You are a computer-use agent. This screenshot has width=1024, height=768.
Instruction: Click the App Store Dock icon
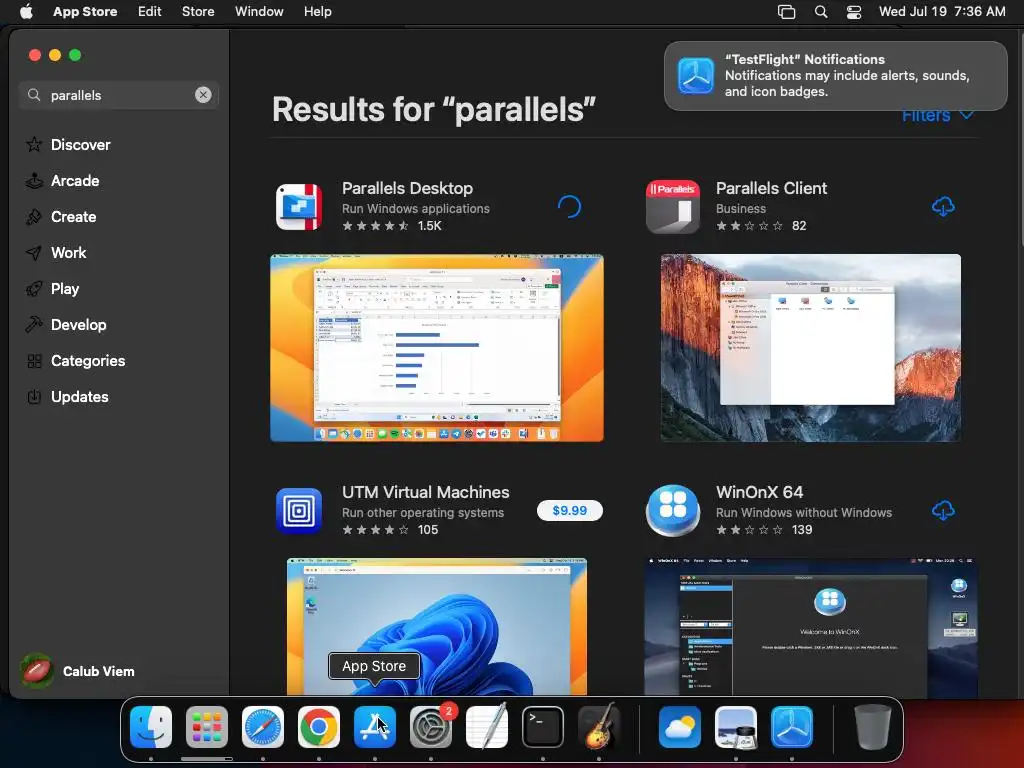(375, 727)
